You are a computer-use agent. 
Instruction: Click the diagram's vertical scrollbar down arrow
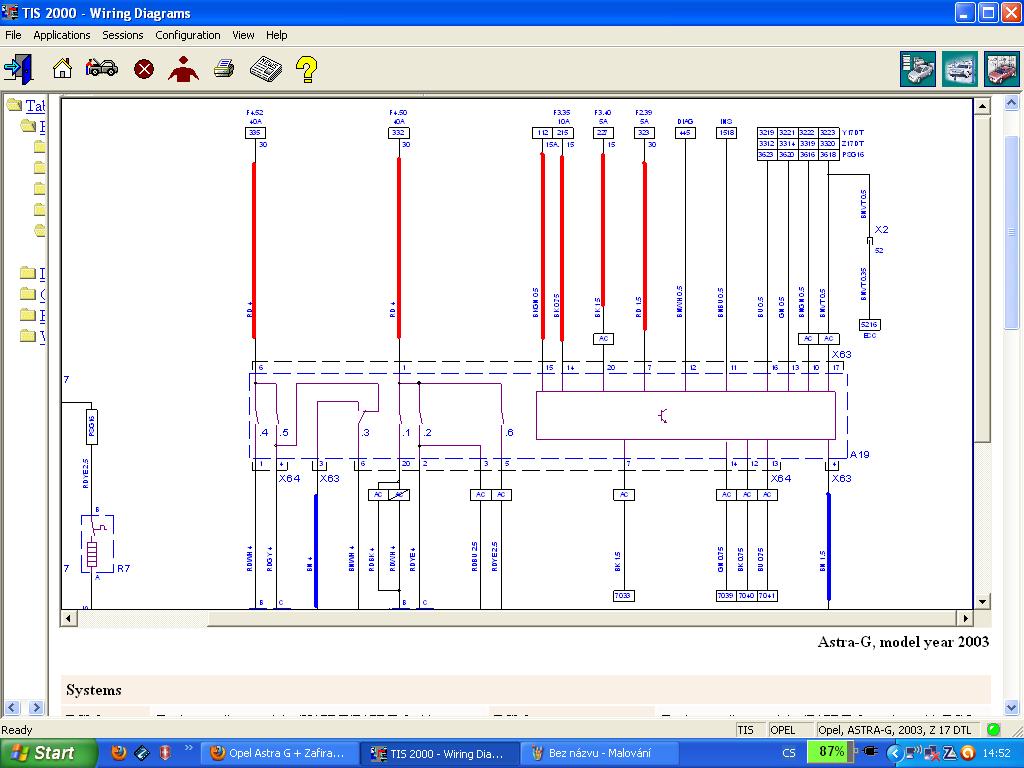[982, 602]
